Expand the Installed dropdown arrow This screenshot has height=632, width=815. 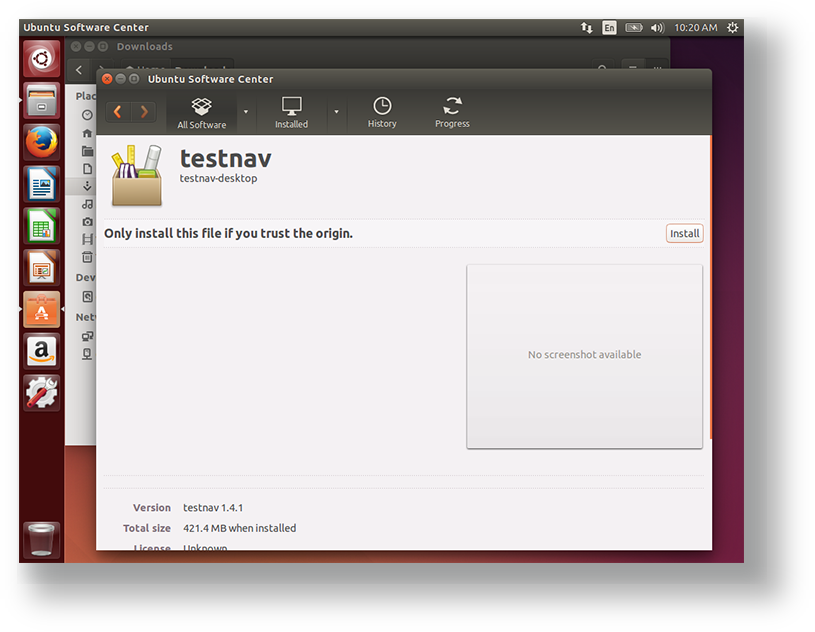[x=336, y=112]
